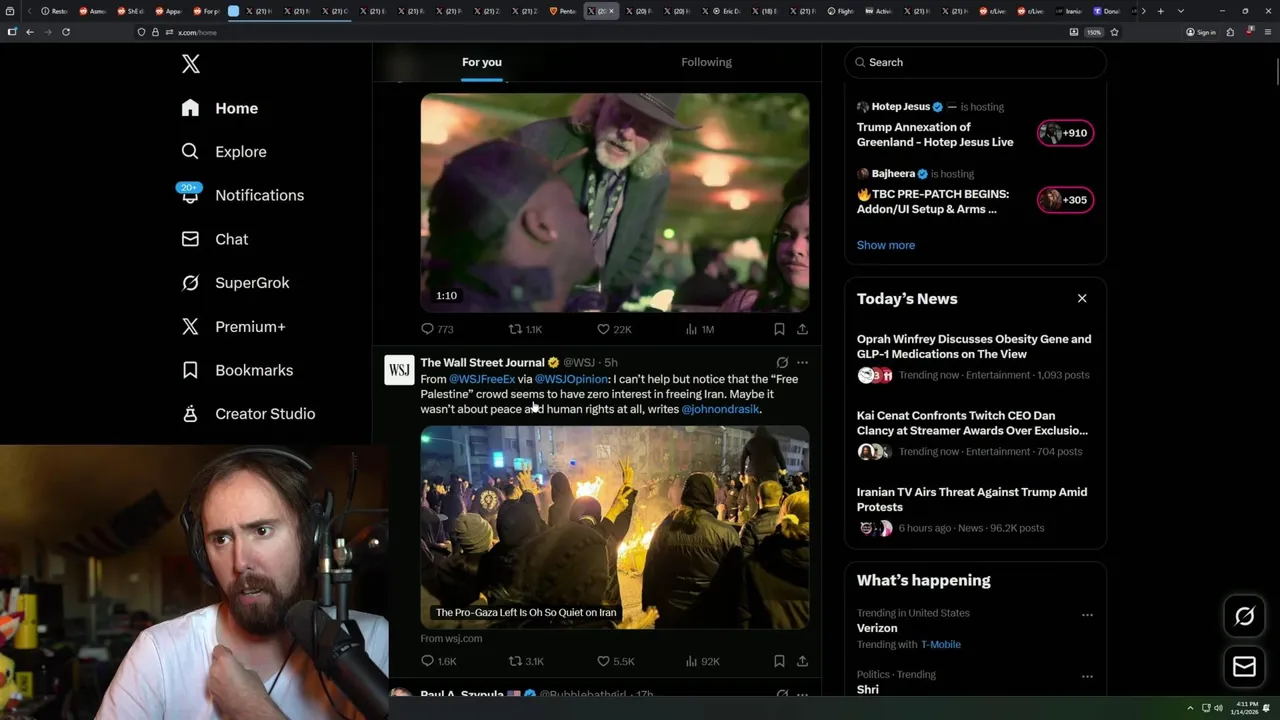Open the floating Messages button
The width and height of the screenshot is (1280, 720).
coord(1244,666)
